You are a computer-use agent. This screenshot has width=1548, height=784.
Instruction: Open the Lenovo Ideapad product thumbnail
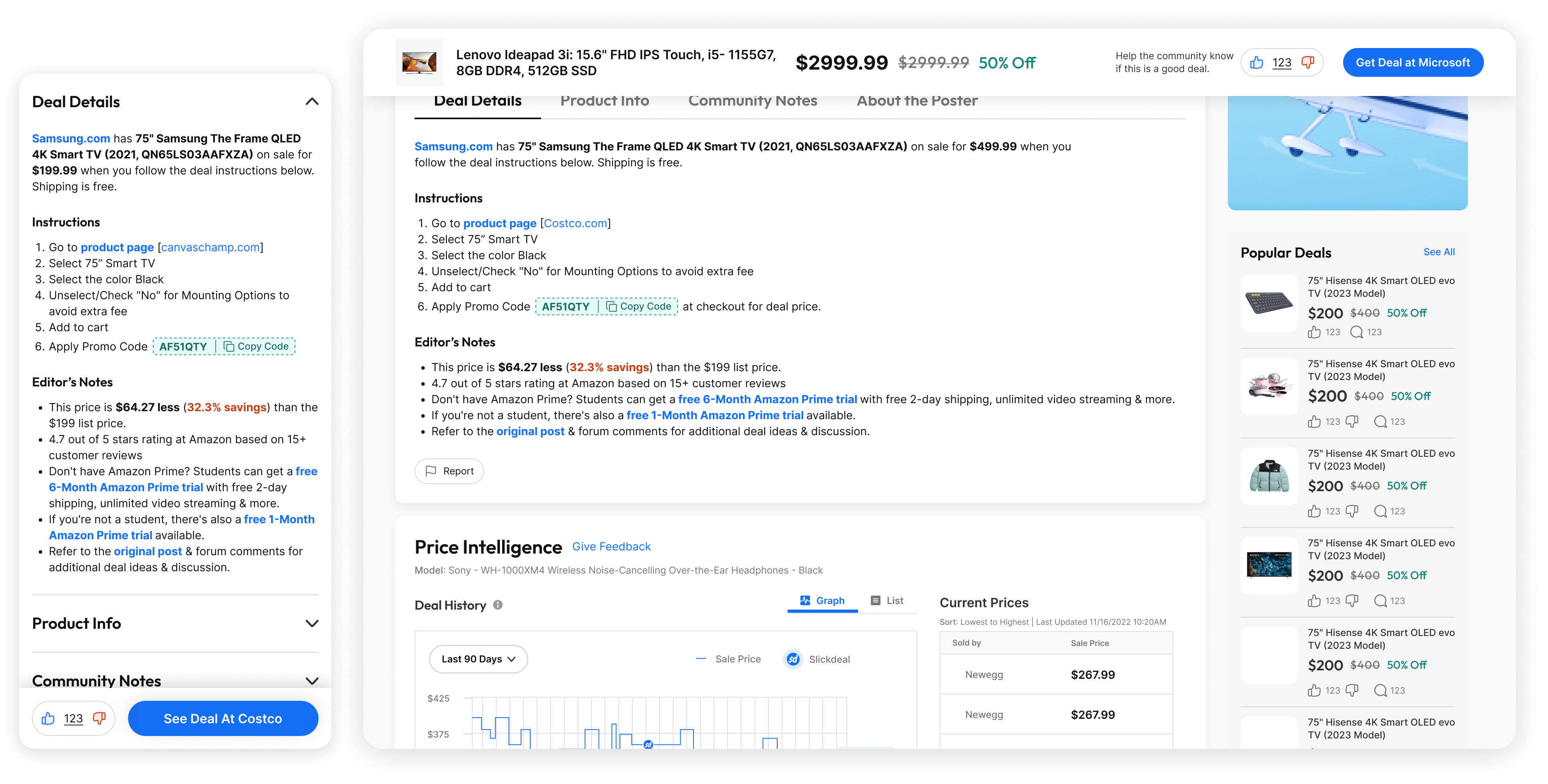point(419,62)
